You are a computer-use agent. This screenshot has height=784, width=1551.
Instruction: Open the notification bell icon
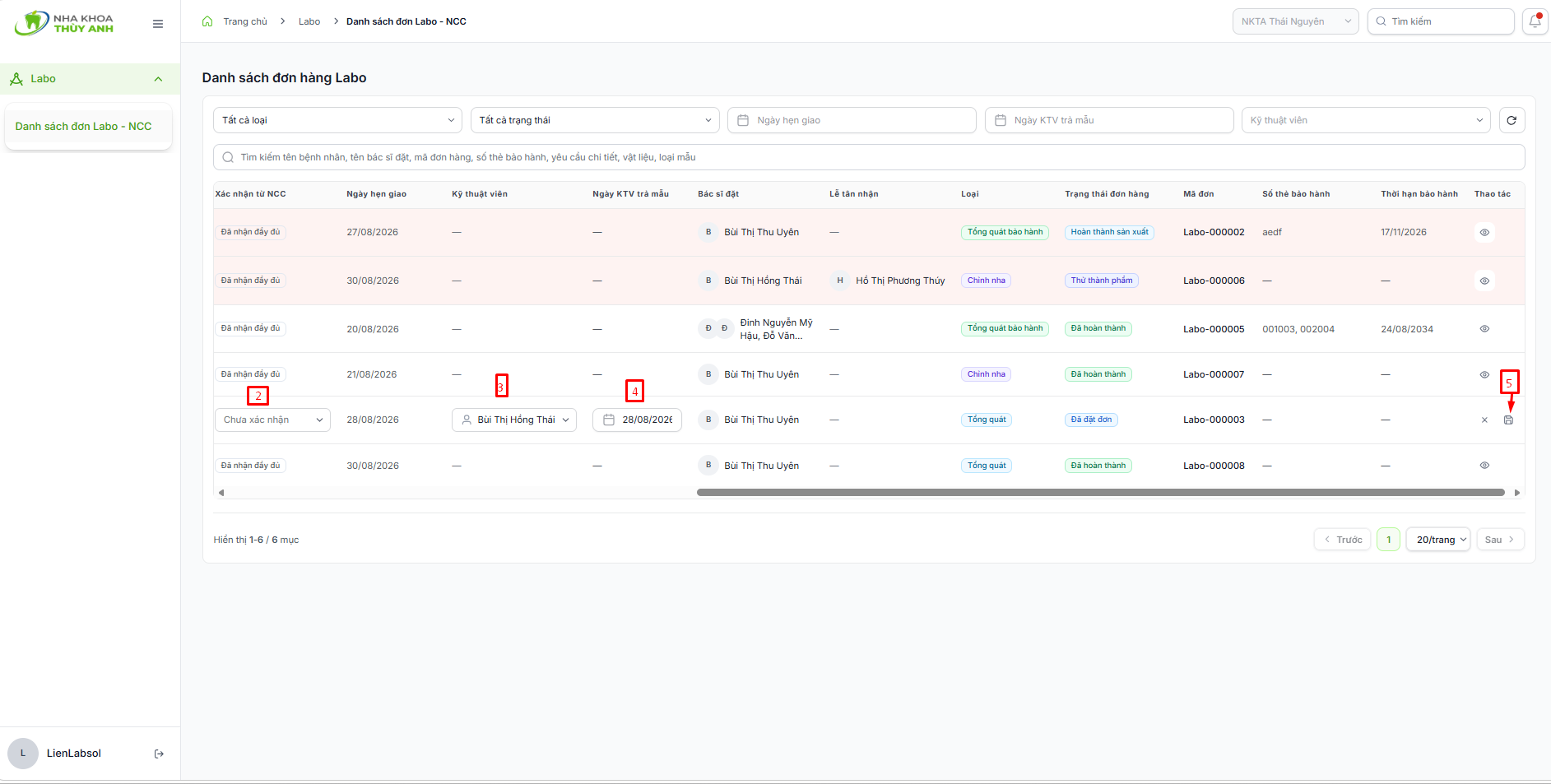pos(1535,21)
